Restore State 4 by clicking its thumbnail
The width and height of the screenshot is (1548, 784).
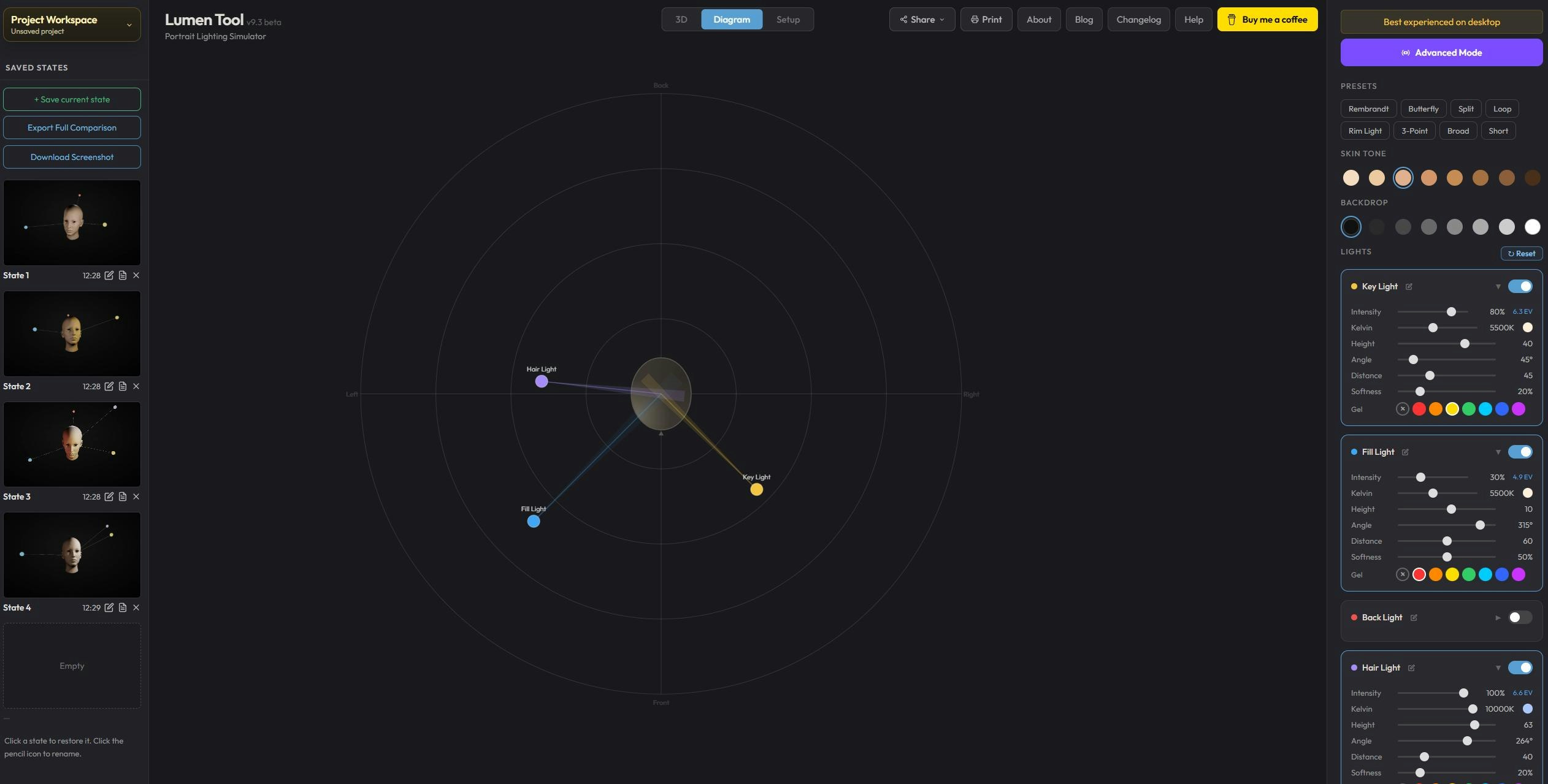tap(72, 555)
